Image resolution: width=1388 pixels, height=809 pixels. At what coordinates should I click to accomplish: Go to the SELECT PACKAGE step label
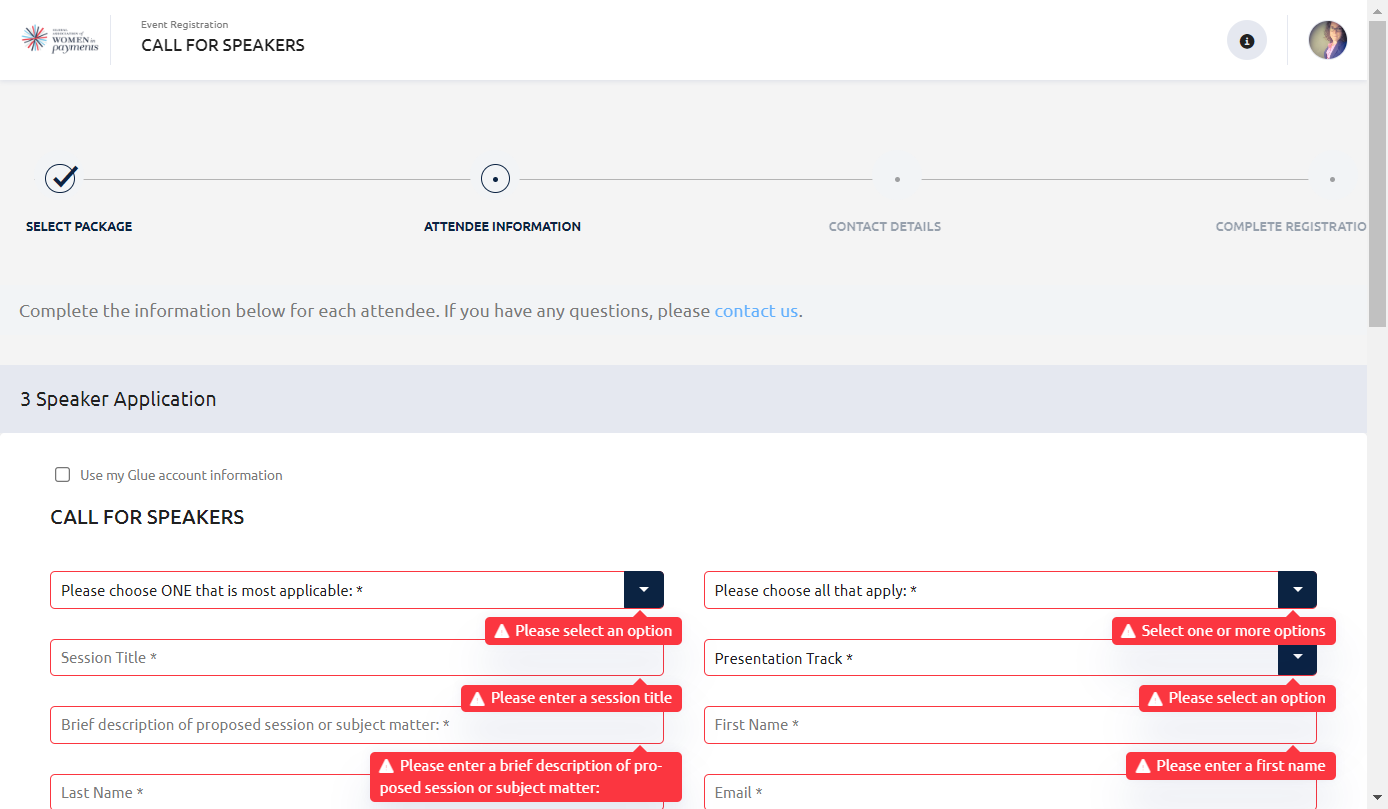point(79,227)
